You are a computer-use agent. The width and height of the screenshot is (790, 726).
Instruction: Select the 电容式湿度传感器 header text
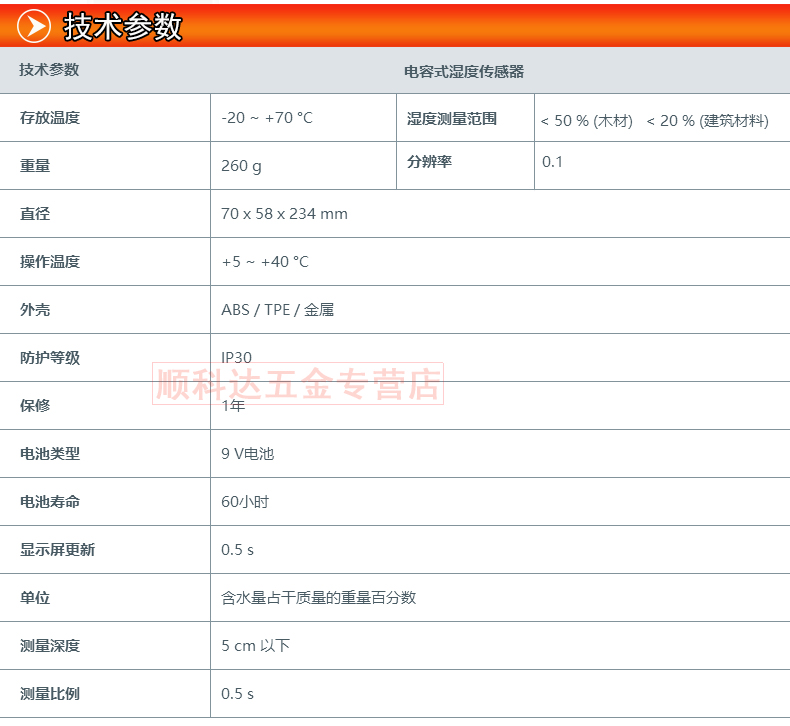(464, 72)
